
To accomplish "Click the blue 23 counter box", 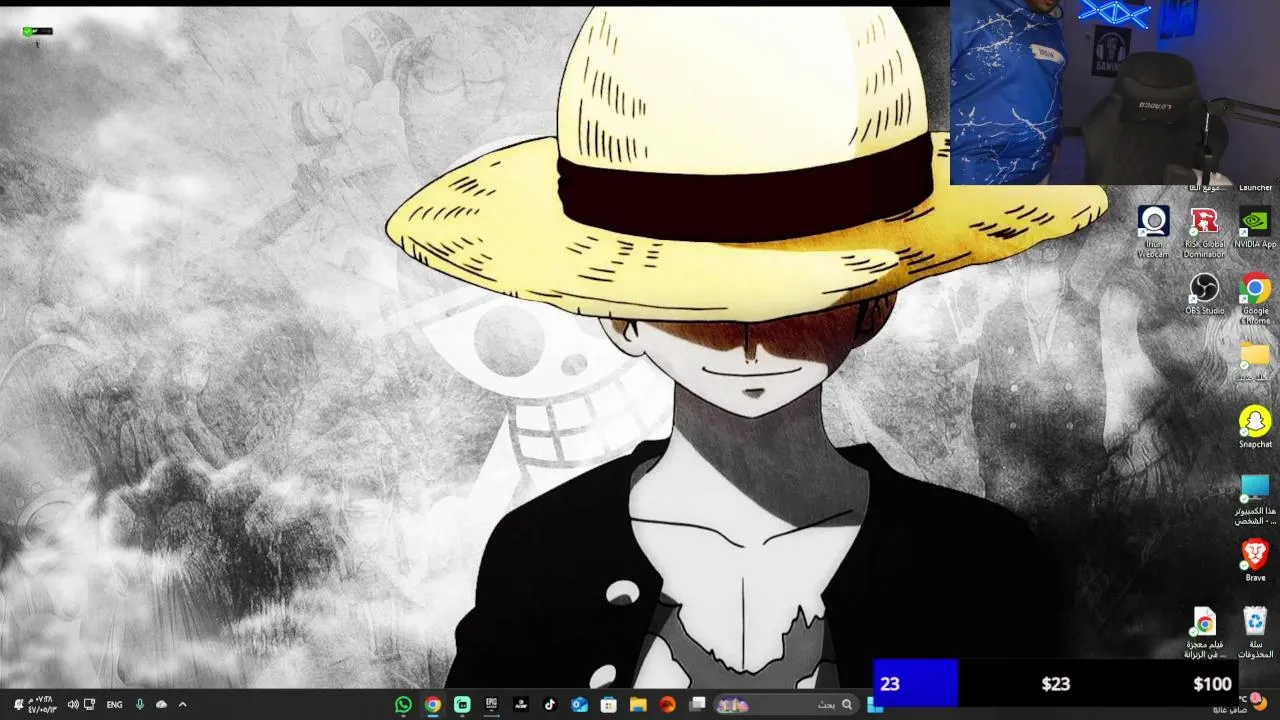I will (916, 683).
